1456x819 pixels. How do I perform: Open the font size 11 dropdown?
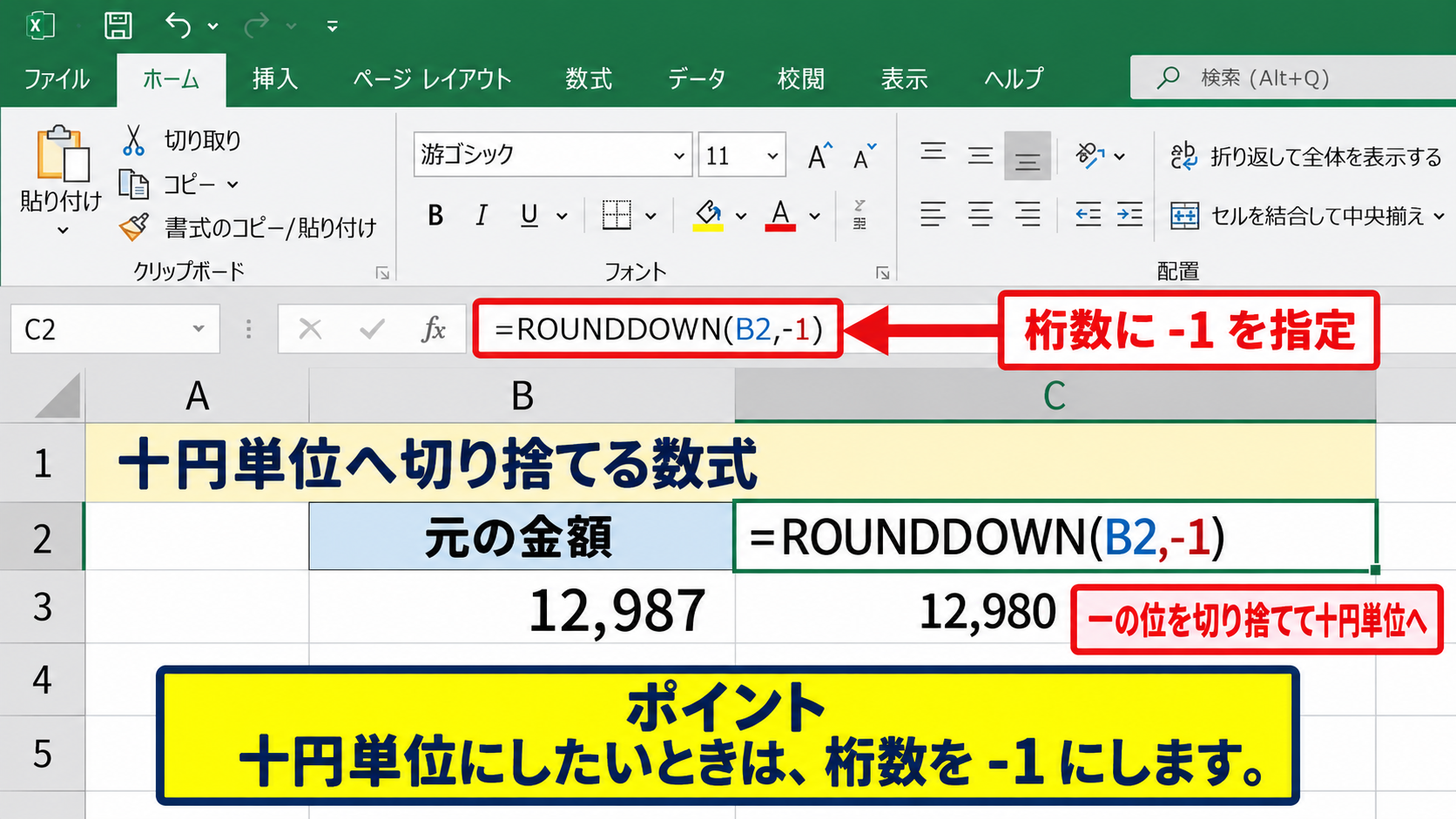(x=772, y=156)
